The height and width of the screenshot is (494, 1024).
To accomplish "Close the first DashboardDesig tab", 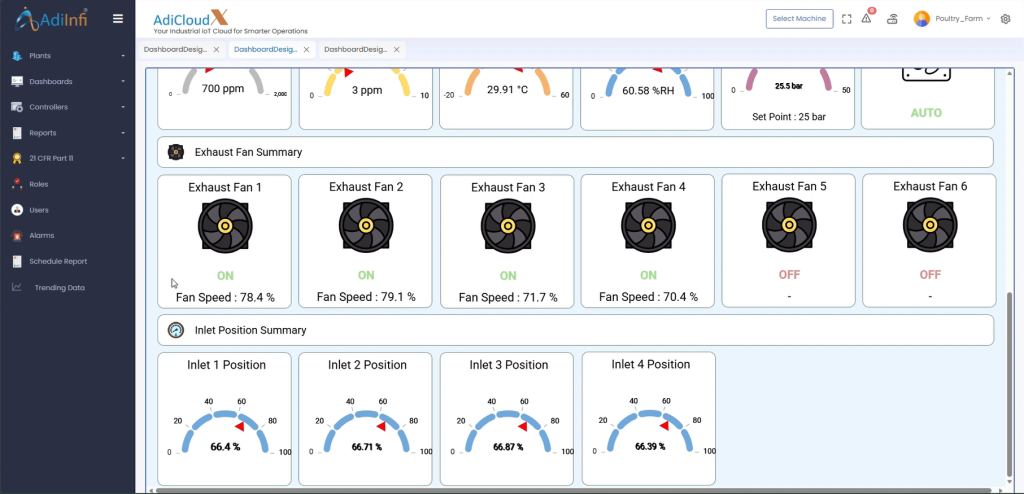I will (216, 50).
